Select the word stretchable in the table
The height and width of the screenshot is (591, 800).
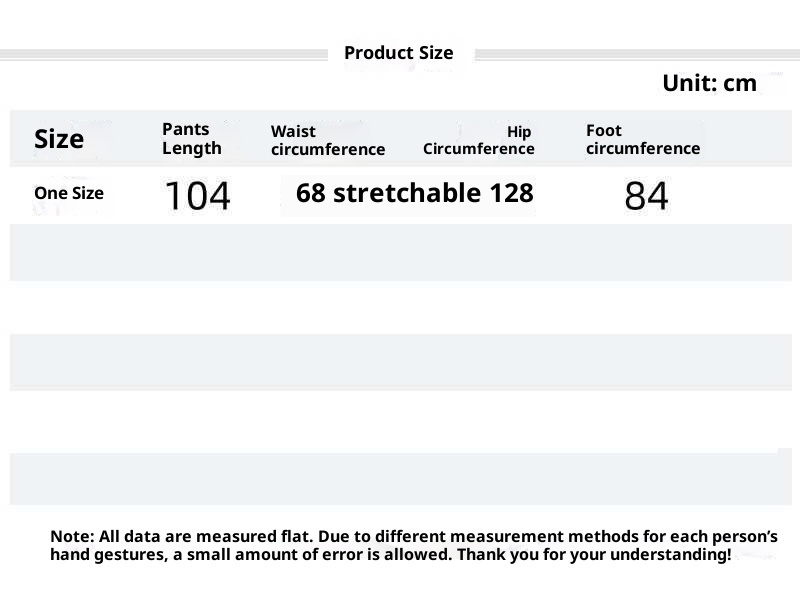[x=407, y=193]
